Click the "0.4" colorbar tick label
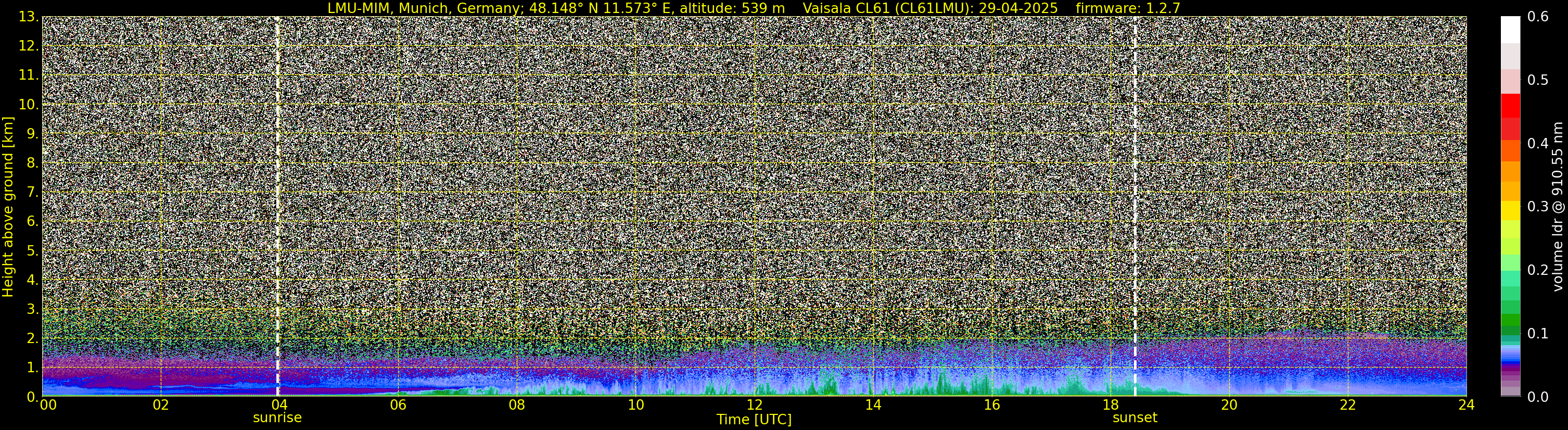 (x=1538, y=144)
